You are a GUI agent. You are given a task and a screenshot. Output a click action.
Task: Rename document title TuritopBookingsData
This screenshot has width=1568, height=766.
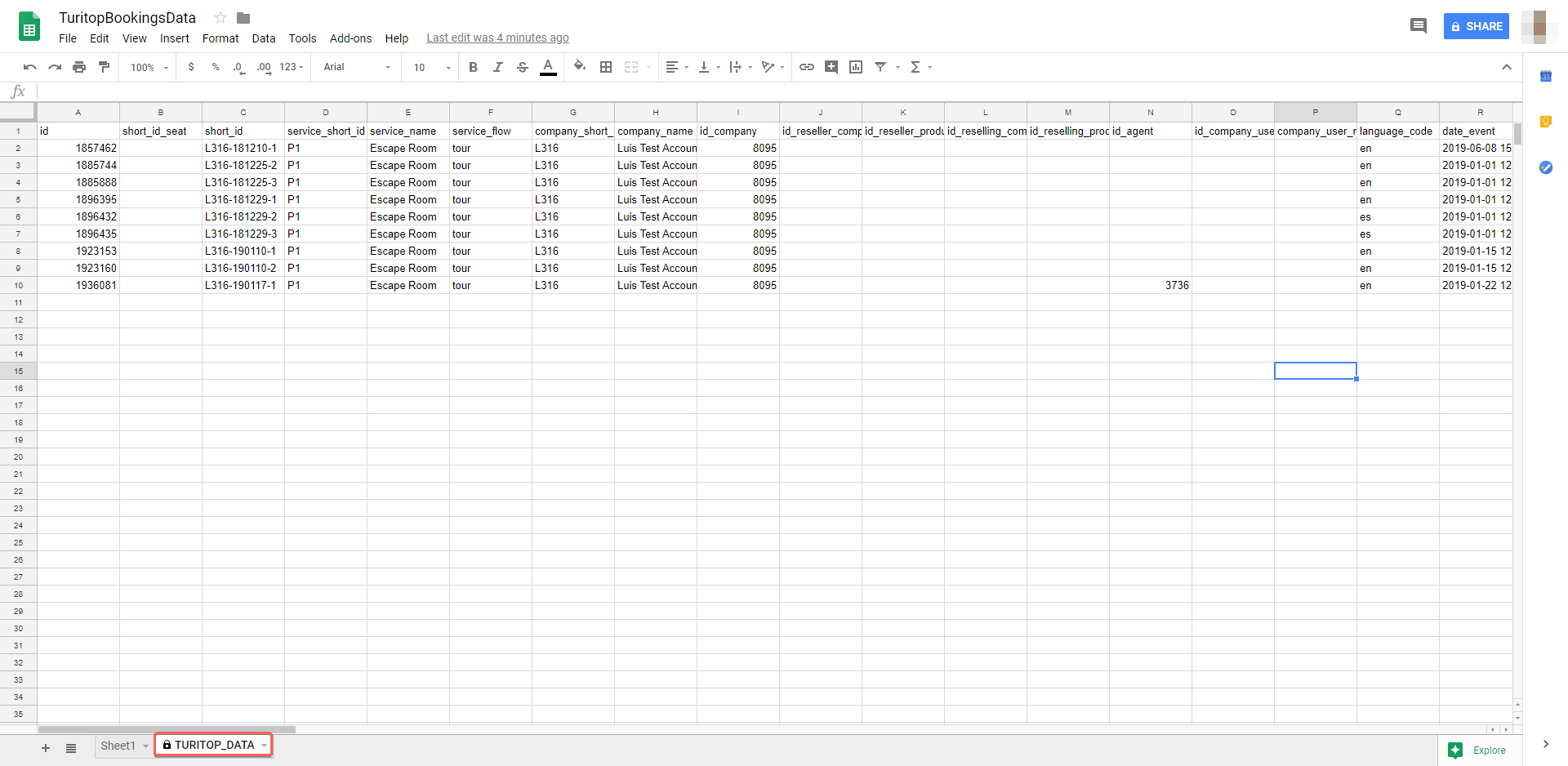click(x=127, y=17)
